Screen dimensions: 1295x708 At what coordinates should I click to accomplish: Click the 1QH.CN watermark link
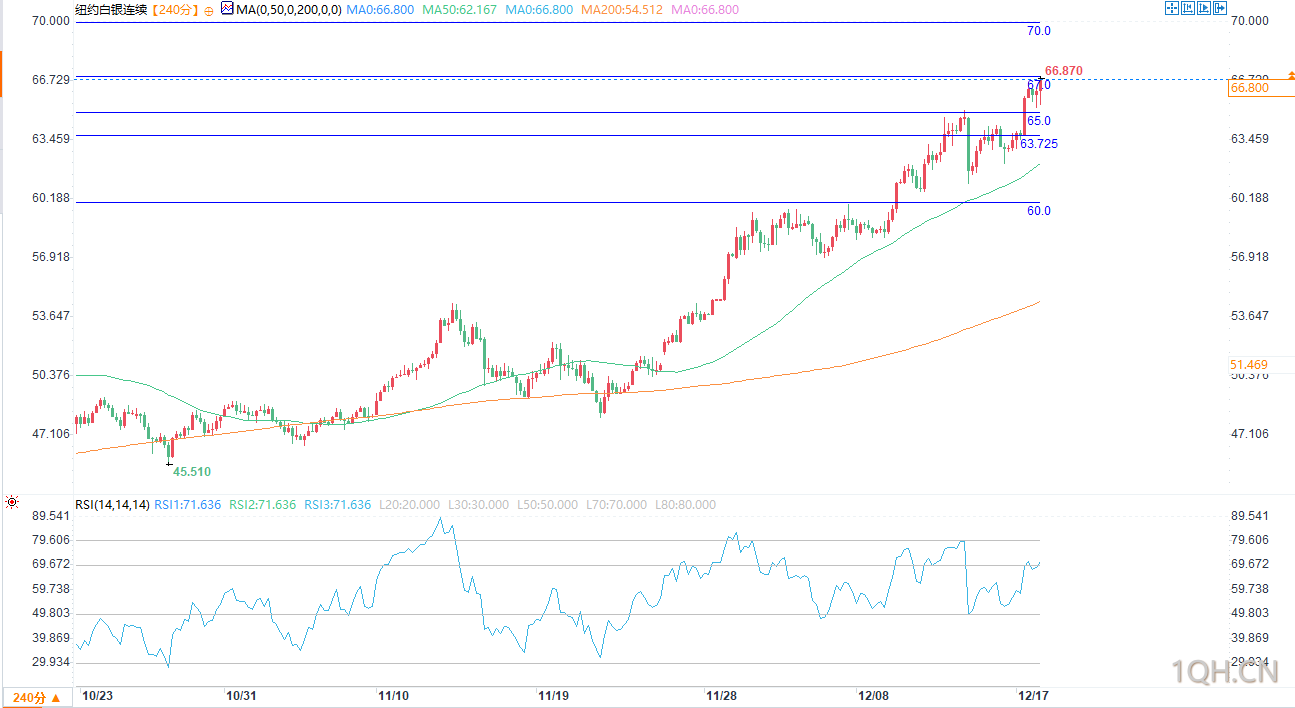click(x=1224, y=672)
